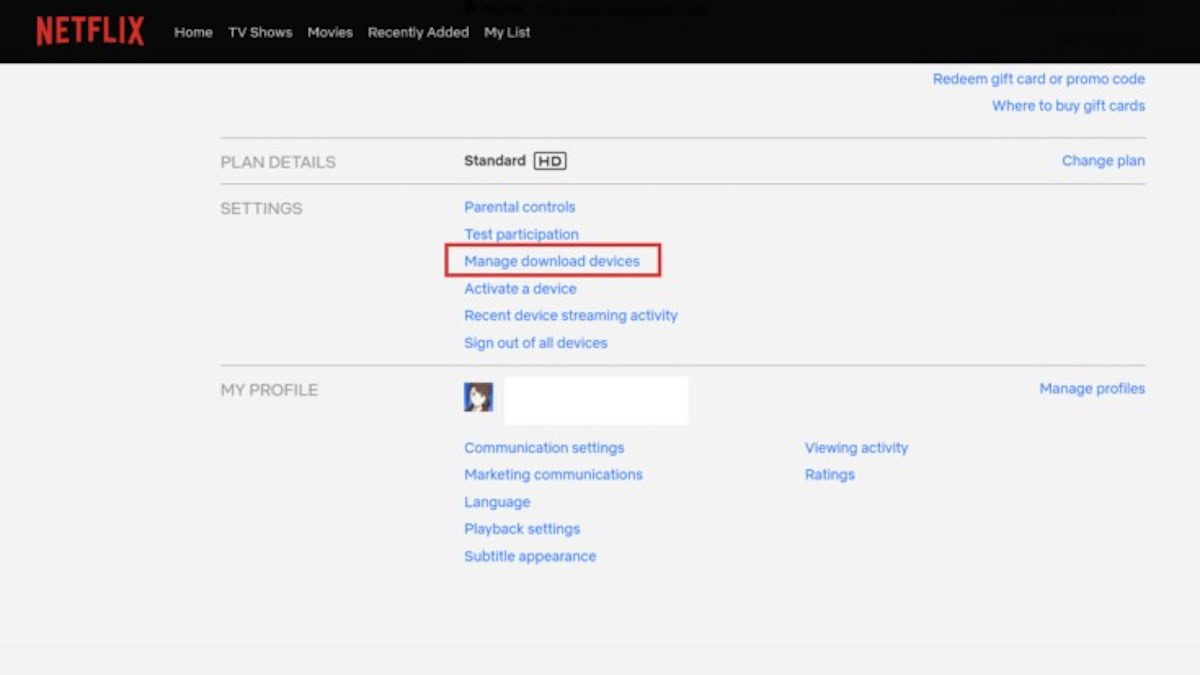Viewport: 1200px width, 675px height.
Task: Open Where to buy gift cards
Action: 1068,106
